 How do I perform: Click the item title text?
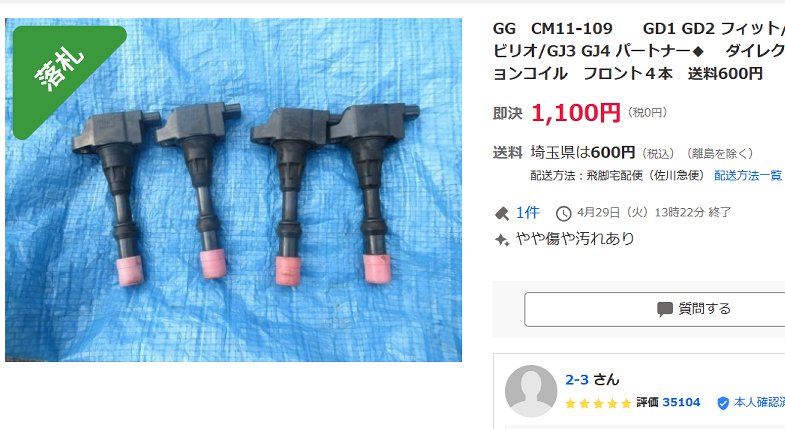[639, 51]
